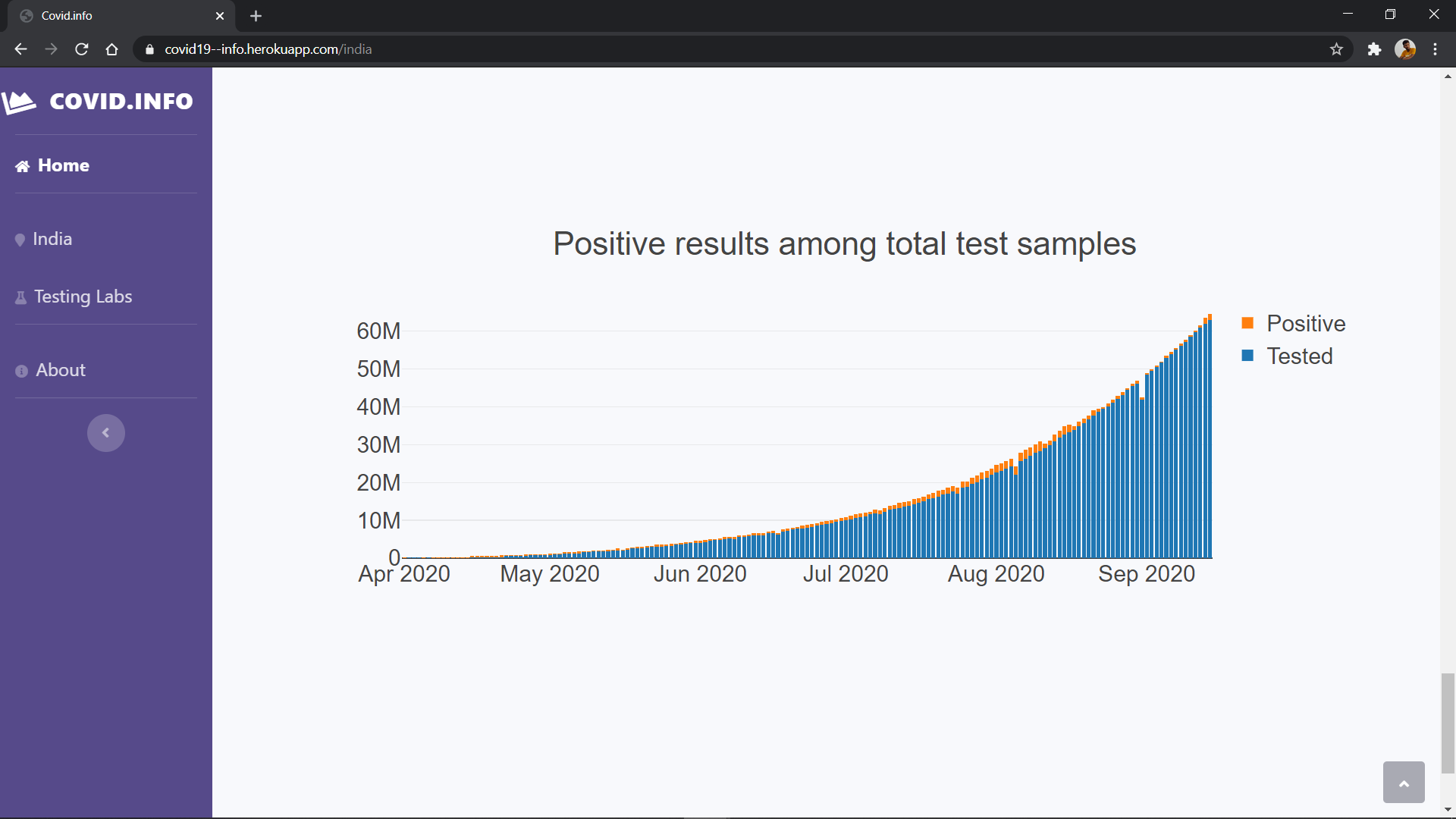
Task: Click the browser home icon
Action: 112,49
